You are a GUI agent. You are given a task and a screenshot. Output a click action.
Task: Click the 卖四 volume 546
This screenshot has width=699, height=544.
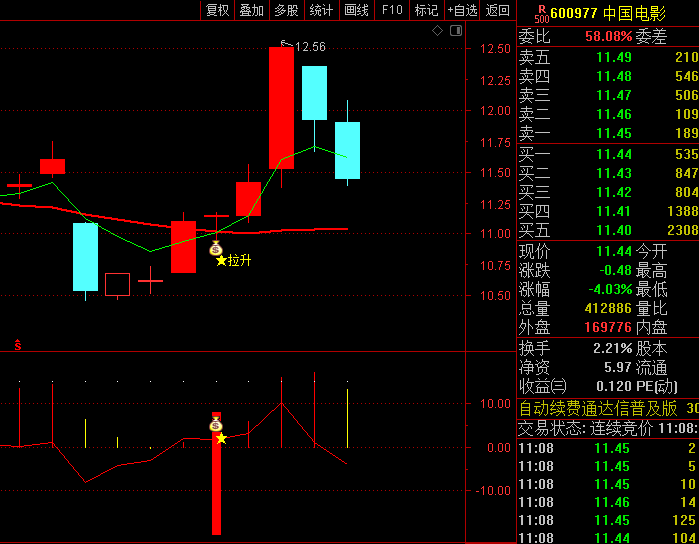click(687, 76)
